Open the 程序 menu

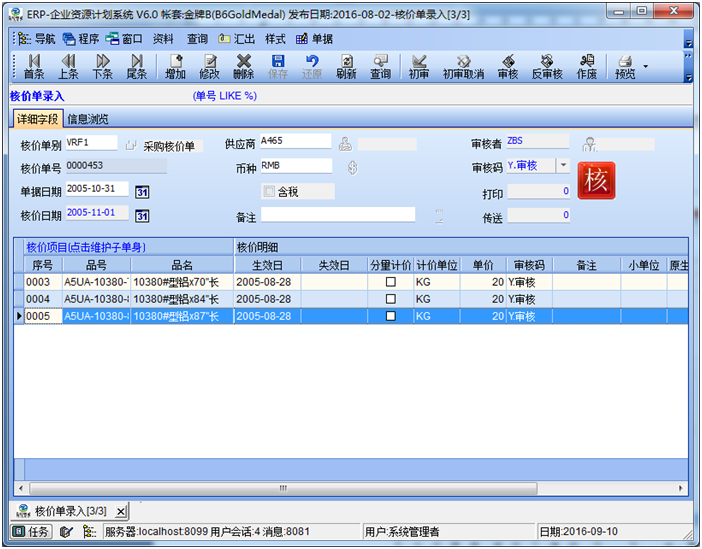tap(81, 39)
